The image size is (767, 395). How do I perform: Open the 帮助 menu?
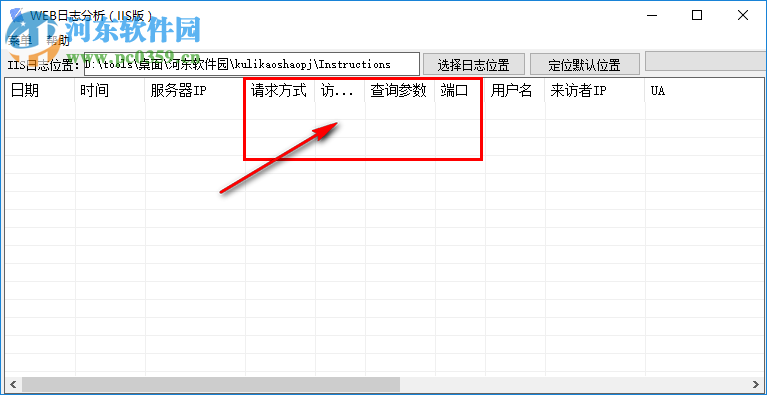tap(58, 41)
